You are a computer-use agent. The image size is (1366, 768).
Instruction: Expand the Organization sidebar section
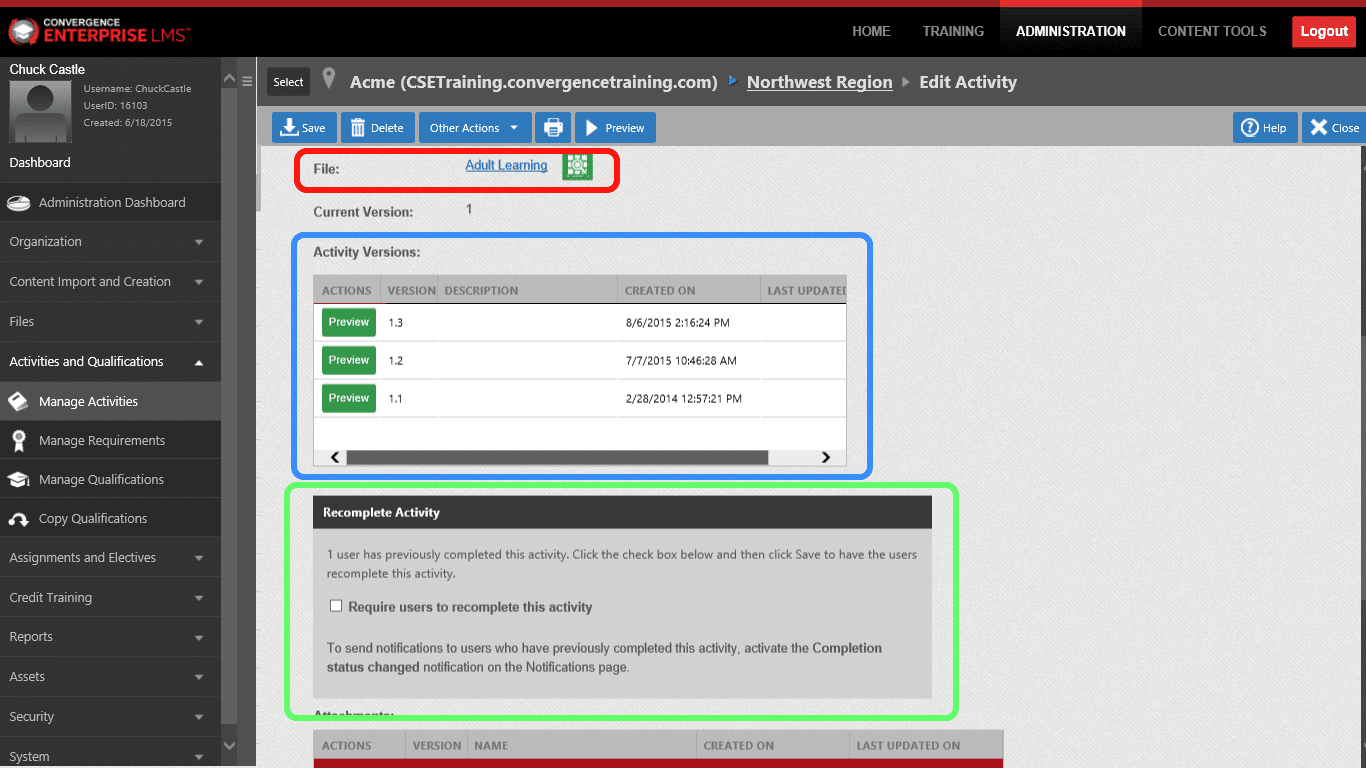[110, 242]
